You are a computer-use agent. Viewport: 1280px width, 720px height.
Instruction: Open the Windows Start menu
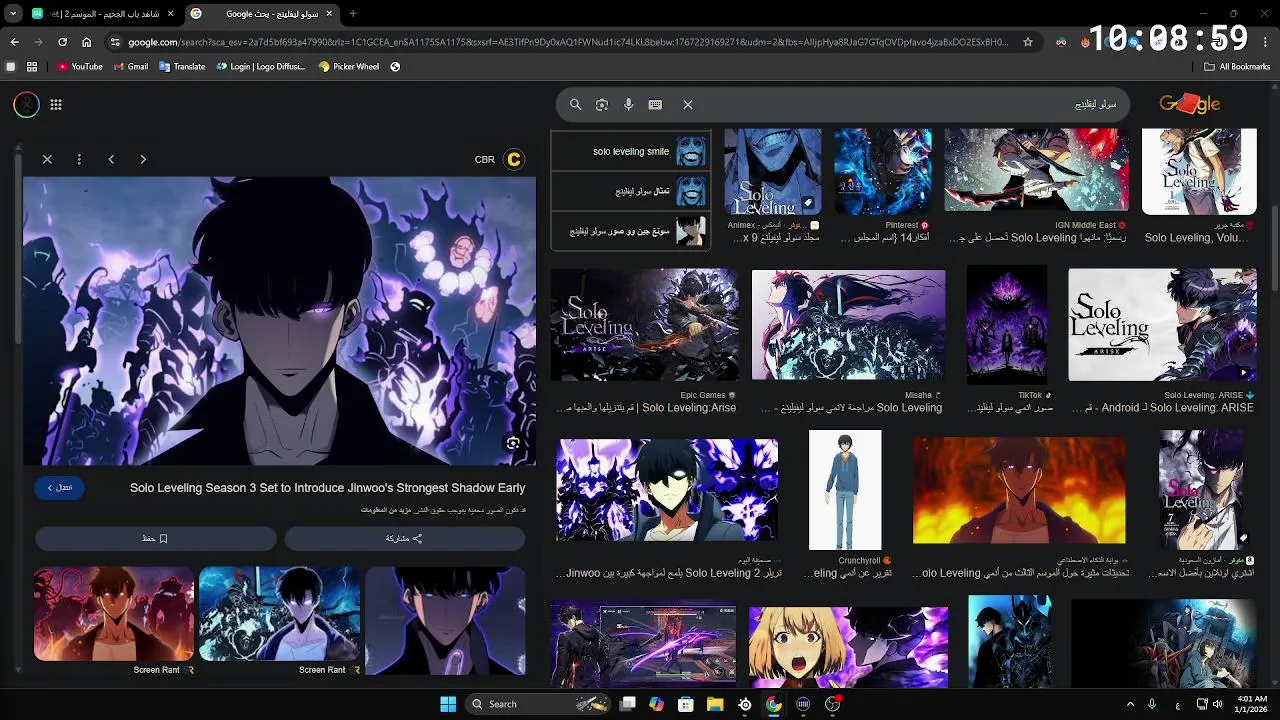448,704
